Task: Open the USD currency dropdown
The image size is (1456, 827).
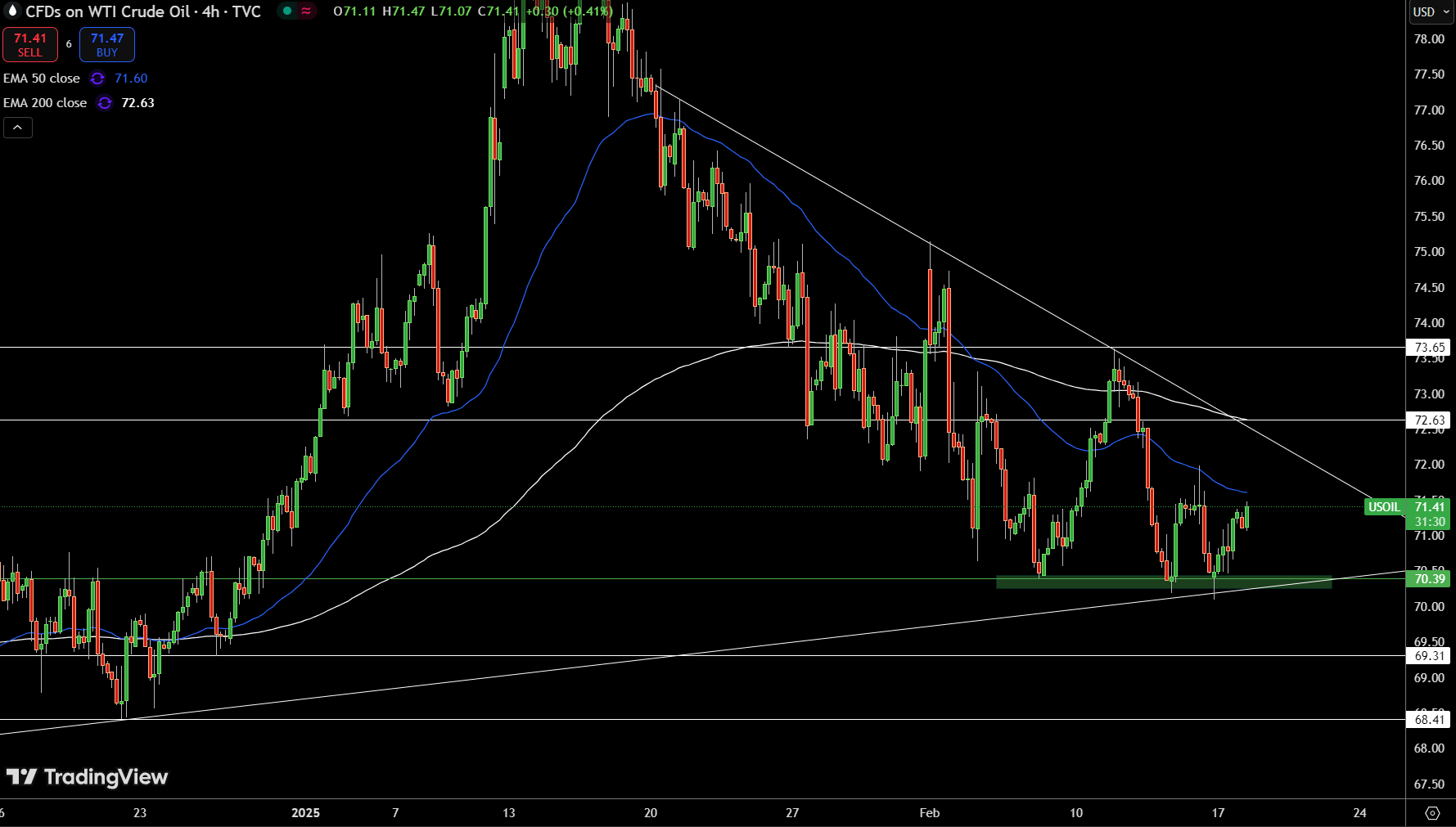Action: [1431, 11]
